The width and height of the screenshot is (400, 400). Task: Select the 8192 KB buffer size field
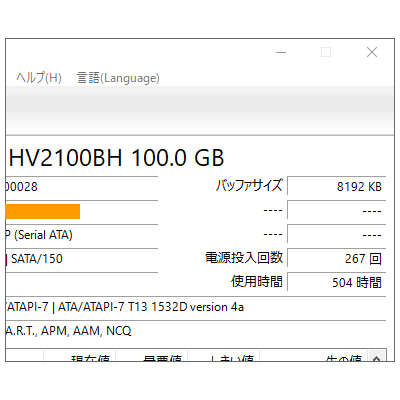337,186
